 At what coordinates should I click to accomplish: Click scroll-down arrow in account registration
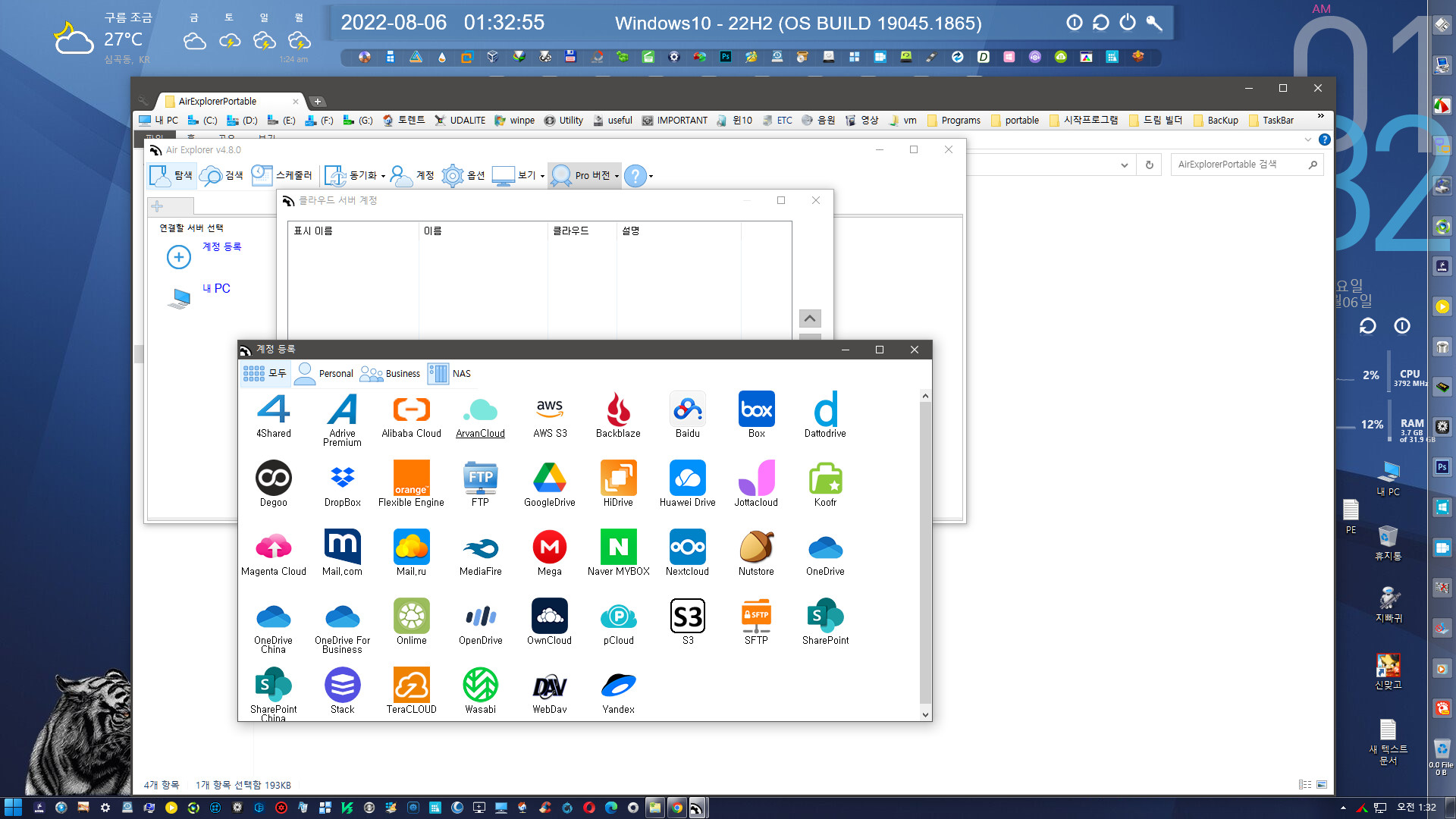click(x=925, y=714)
